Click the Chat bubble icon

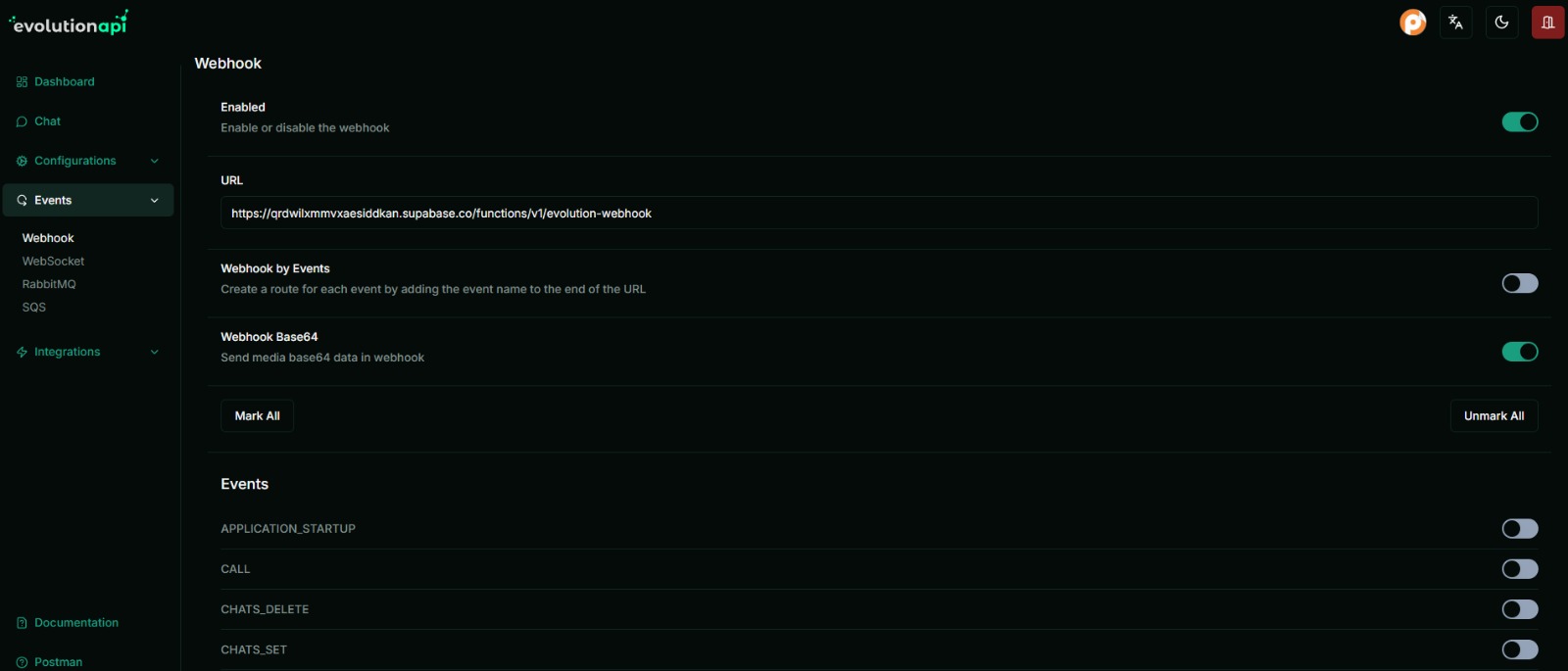tap(22, 121)
